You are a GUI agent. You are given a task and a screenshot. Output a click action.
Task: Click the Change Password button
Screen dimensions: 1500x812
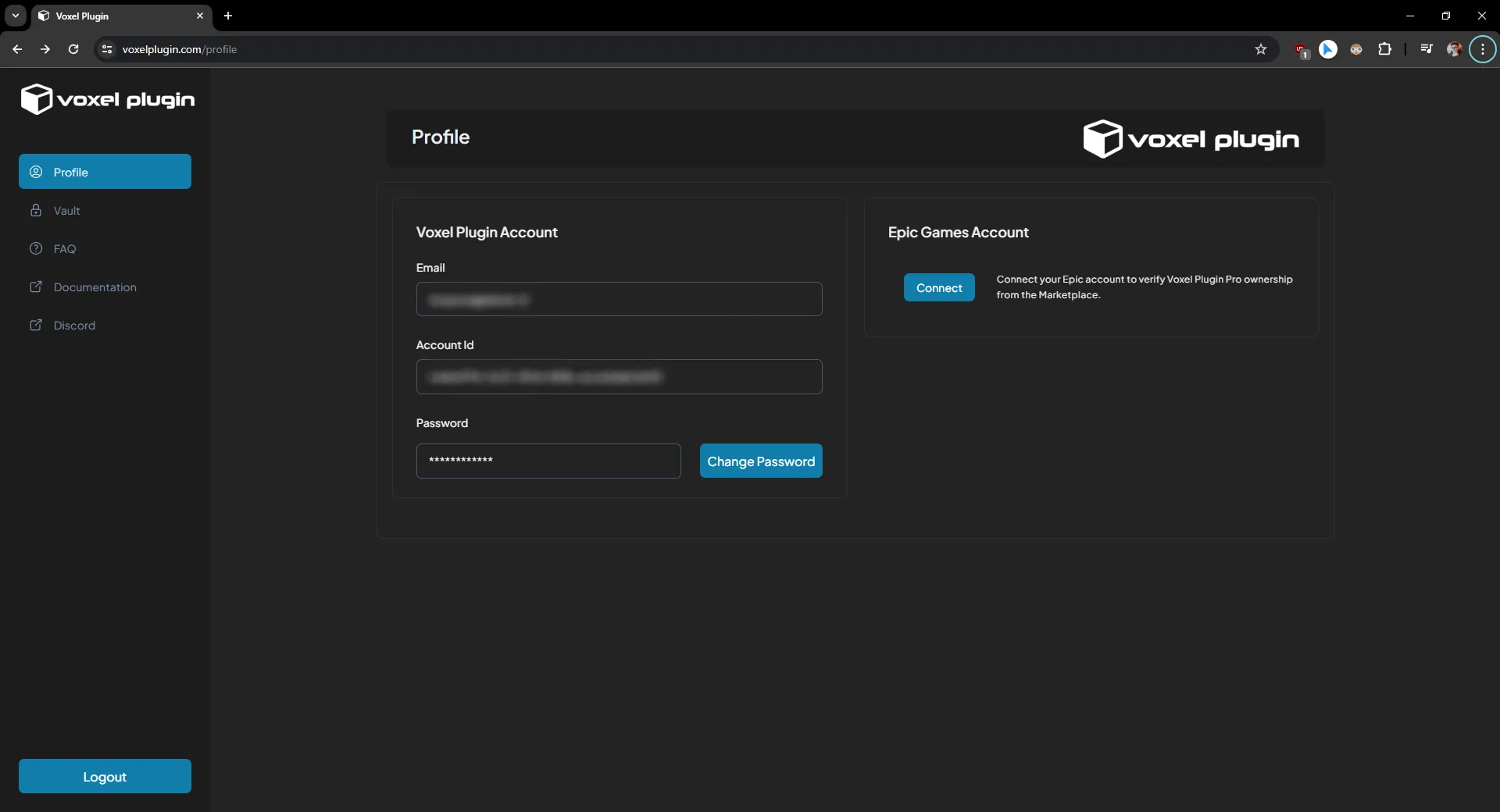point(760,461)
